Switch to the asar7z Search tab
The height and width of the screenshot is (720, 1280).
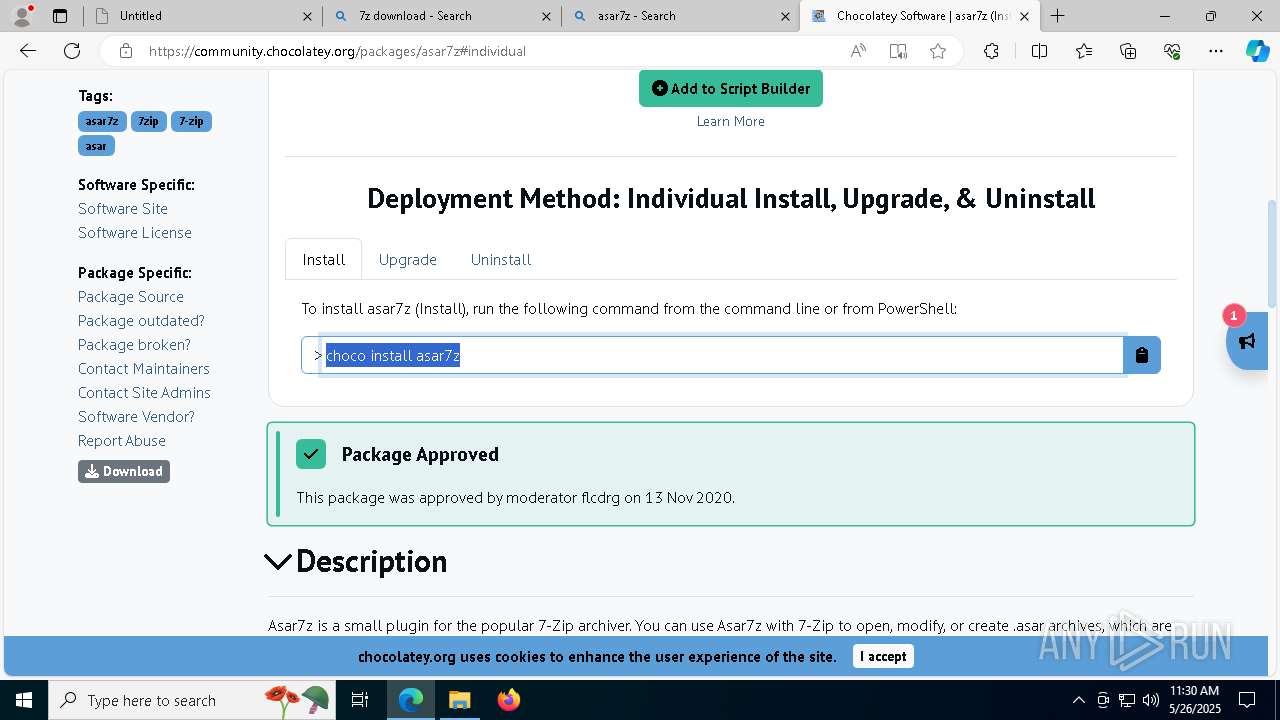pyautogui.click(x=682, y=16)
